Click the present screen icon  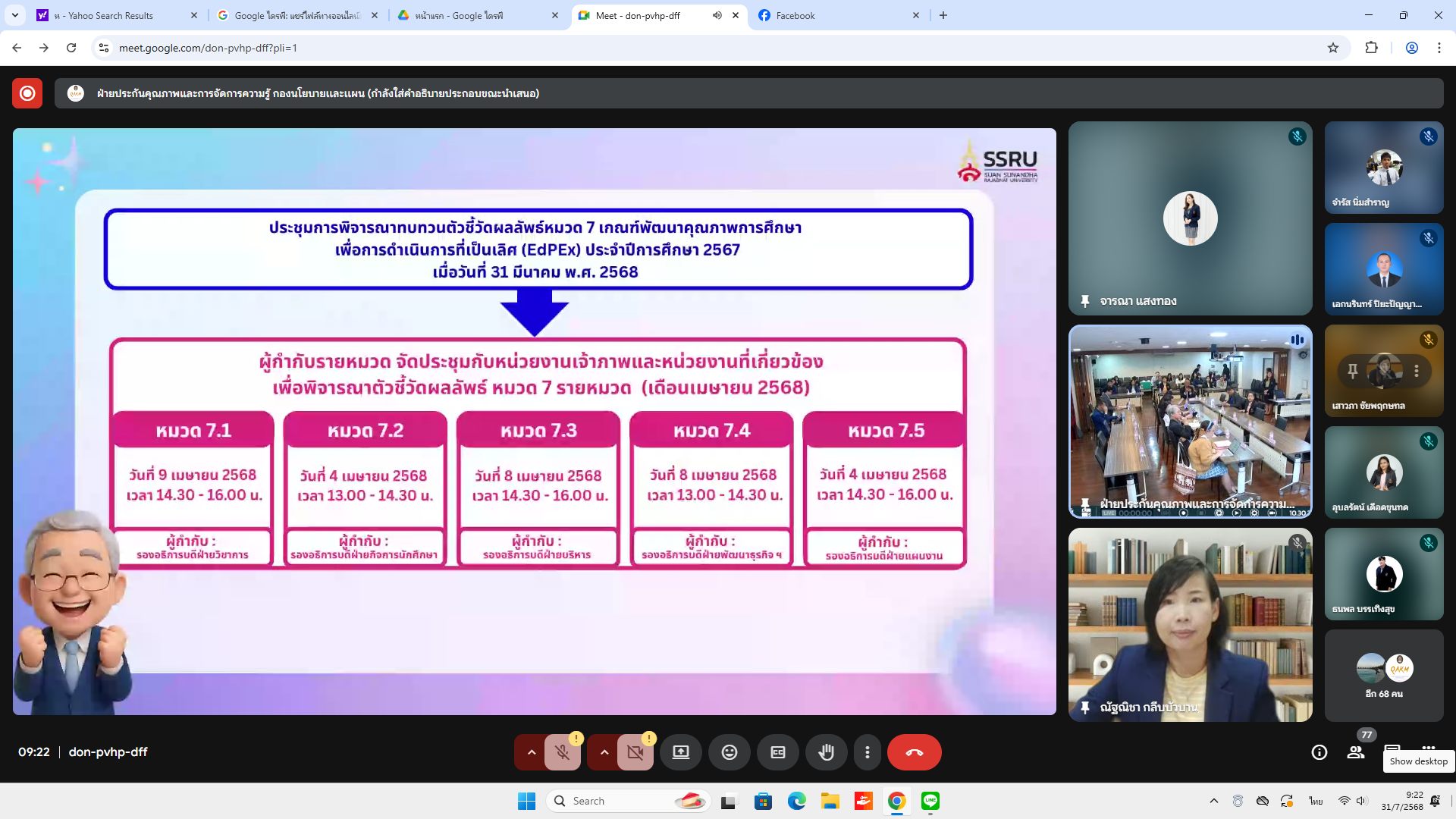[680, 752]
